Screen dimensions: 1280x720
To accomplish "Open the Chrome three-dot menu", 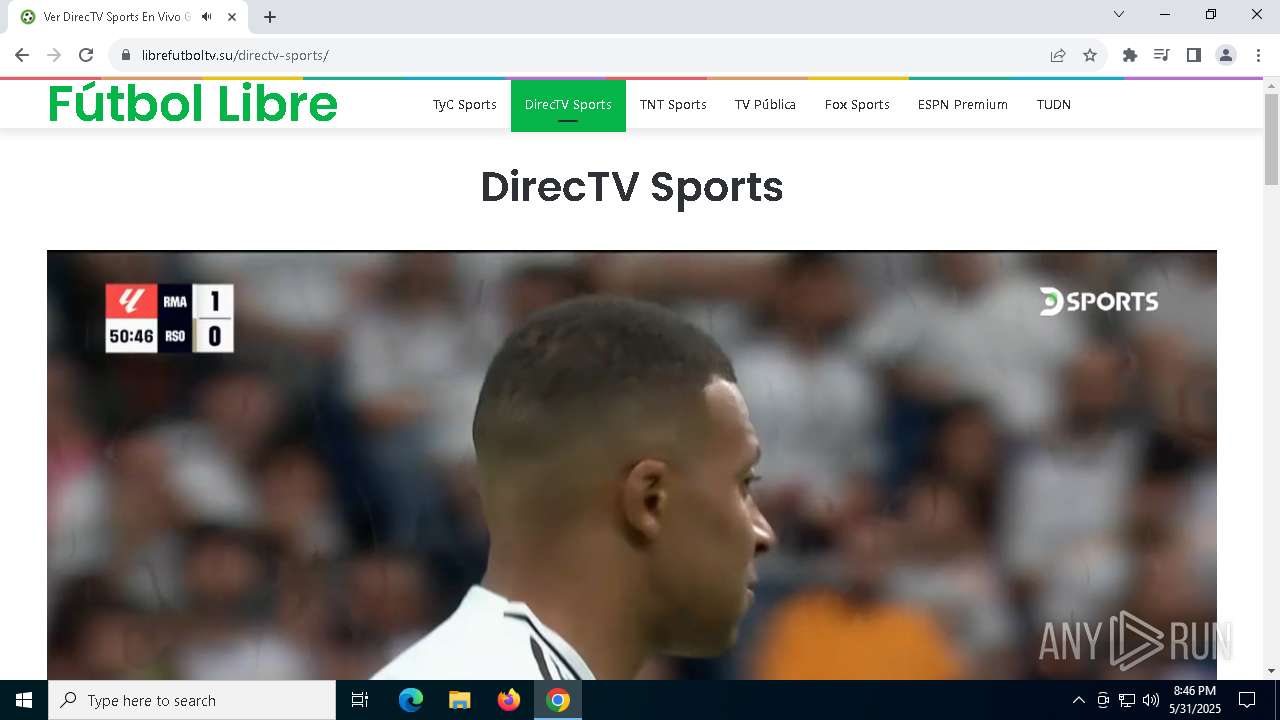I will click(1258, 55).
